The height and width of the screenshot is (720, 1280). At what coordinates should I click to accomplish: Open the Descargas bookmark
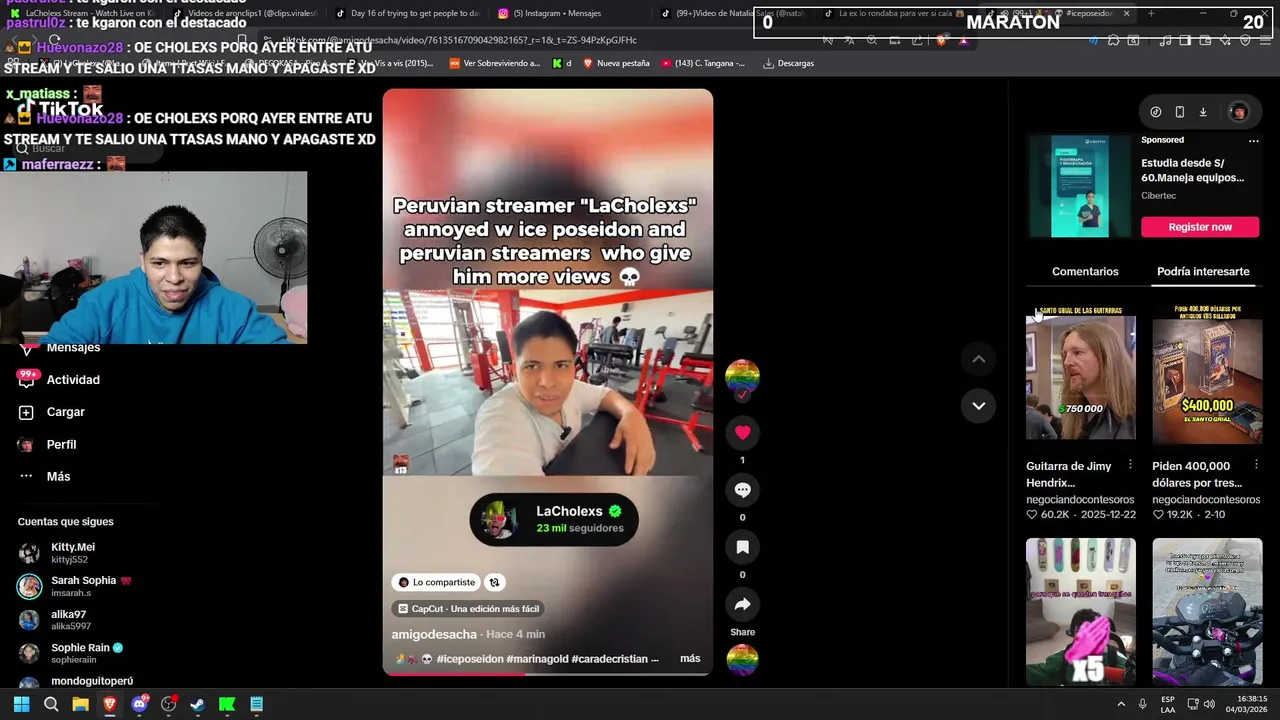pos(788,63)
